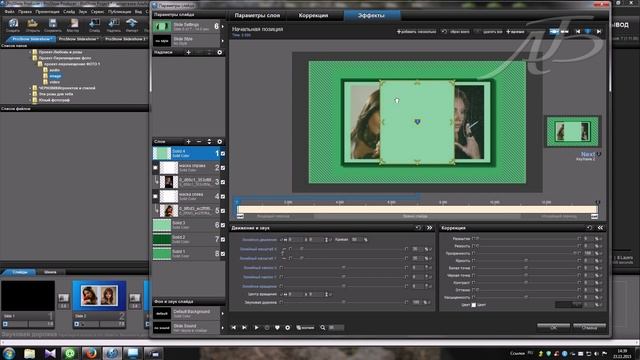Open the Слои panel gear settings icon

(220, 141)
